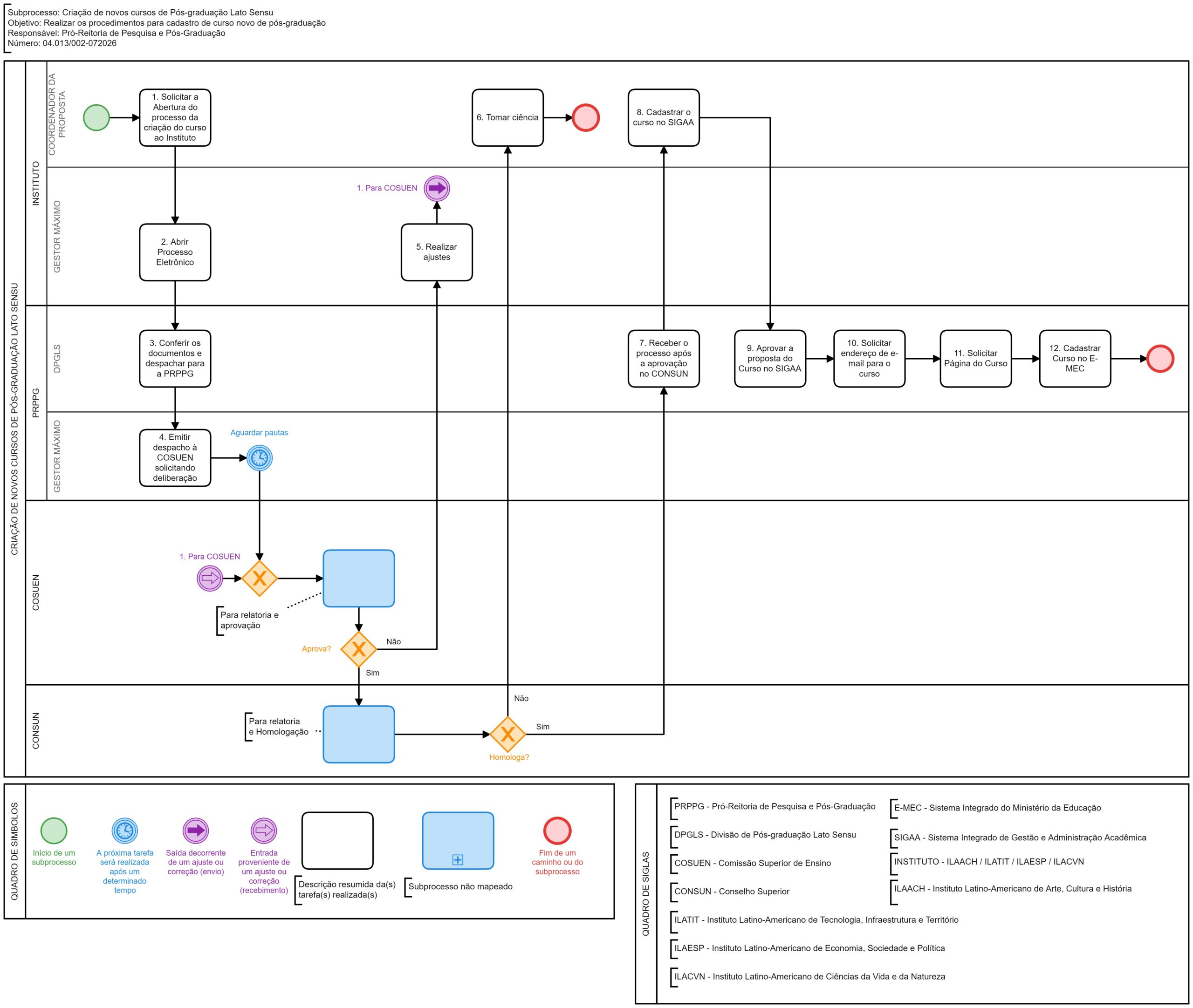Click the PRPPG lane header
Screen dimensions: 1193x1008
tap(36, 403)
